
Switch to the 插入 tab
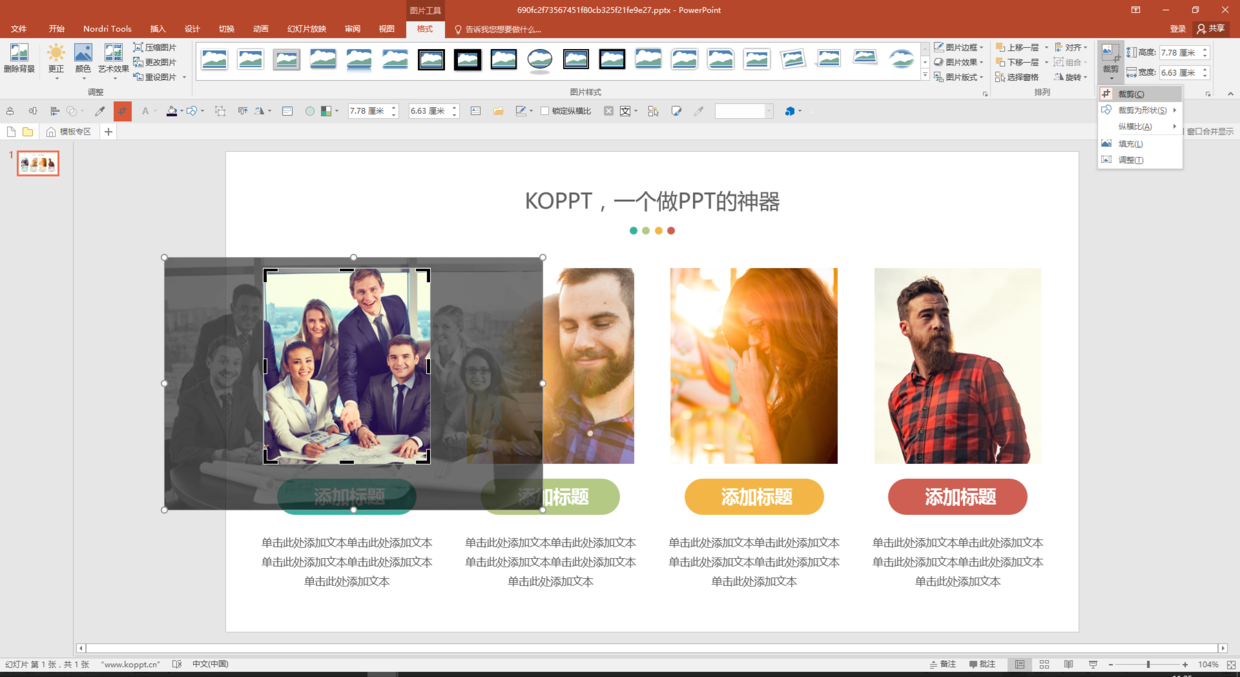(158, 29)
